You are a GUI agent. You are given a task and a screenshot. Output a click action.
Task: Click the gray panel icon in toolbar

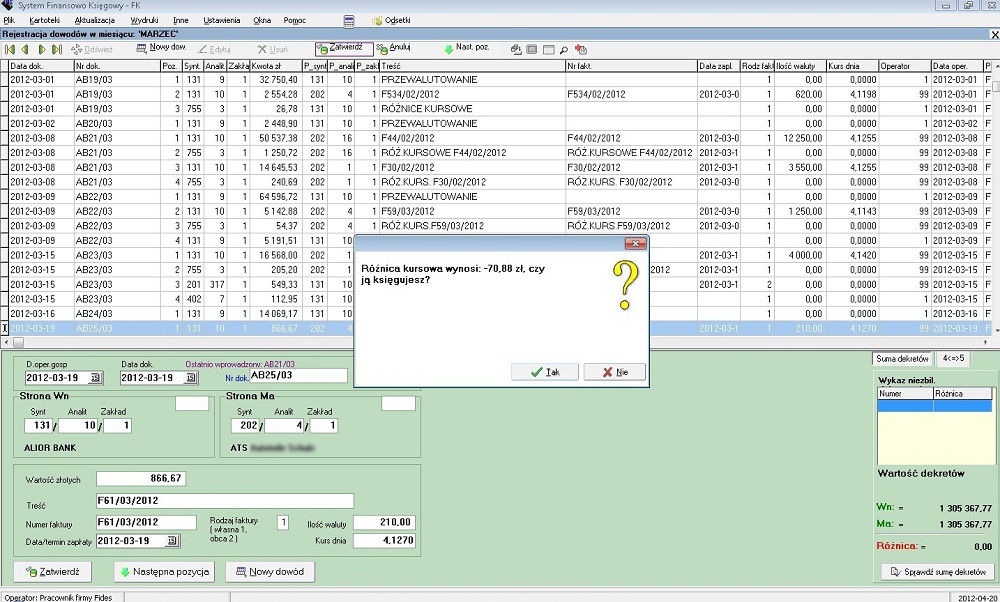(532, 50)
